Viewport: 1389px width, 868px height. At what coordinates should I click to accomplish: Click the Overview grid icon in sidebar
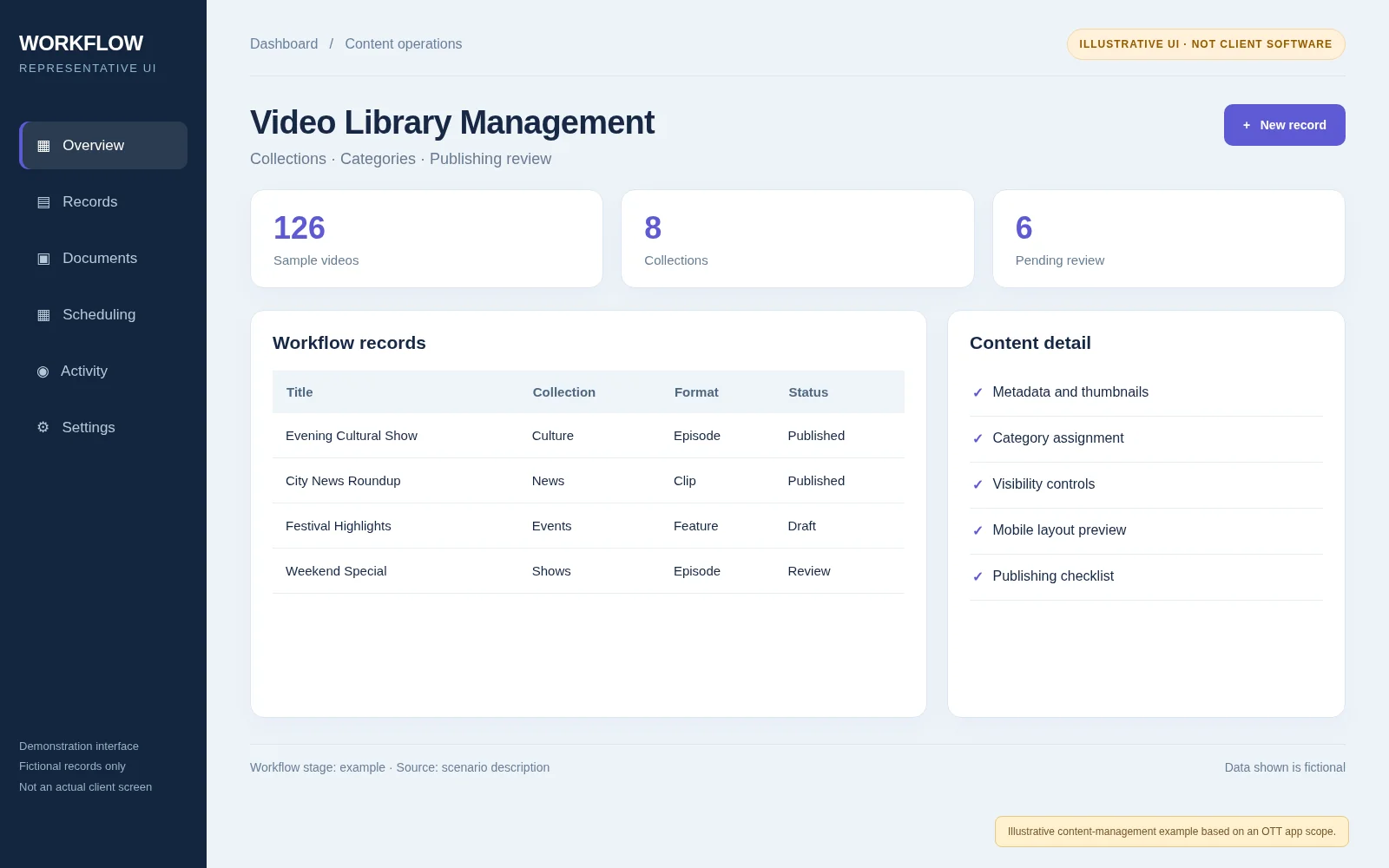(43, 146)
